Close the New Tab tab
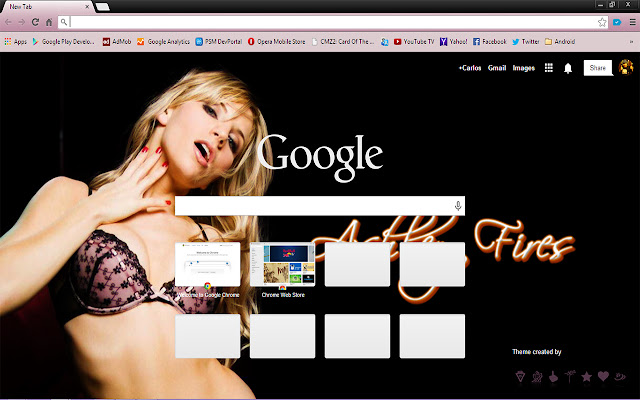This screenshot has width=640, height=400. click(x=87, y=7)
